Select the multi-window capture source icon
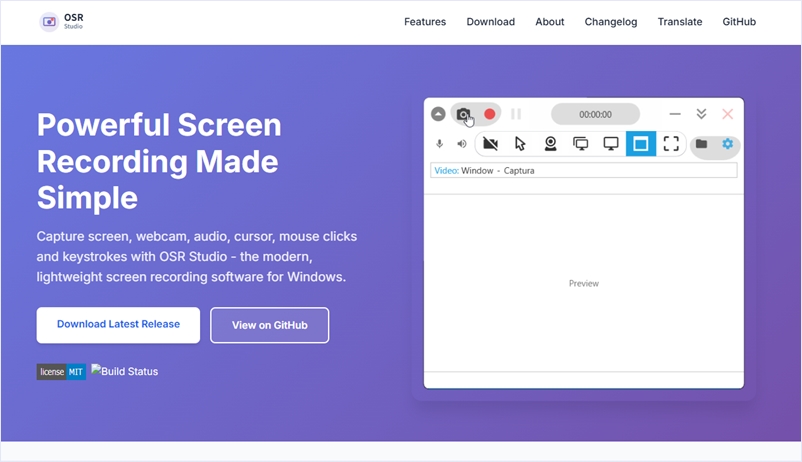This screenshot has width=802, height=462. [x=580, y=144]
